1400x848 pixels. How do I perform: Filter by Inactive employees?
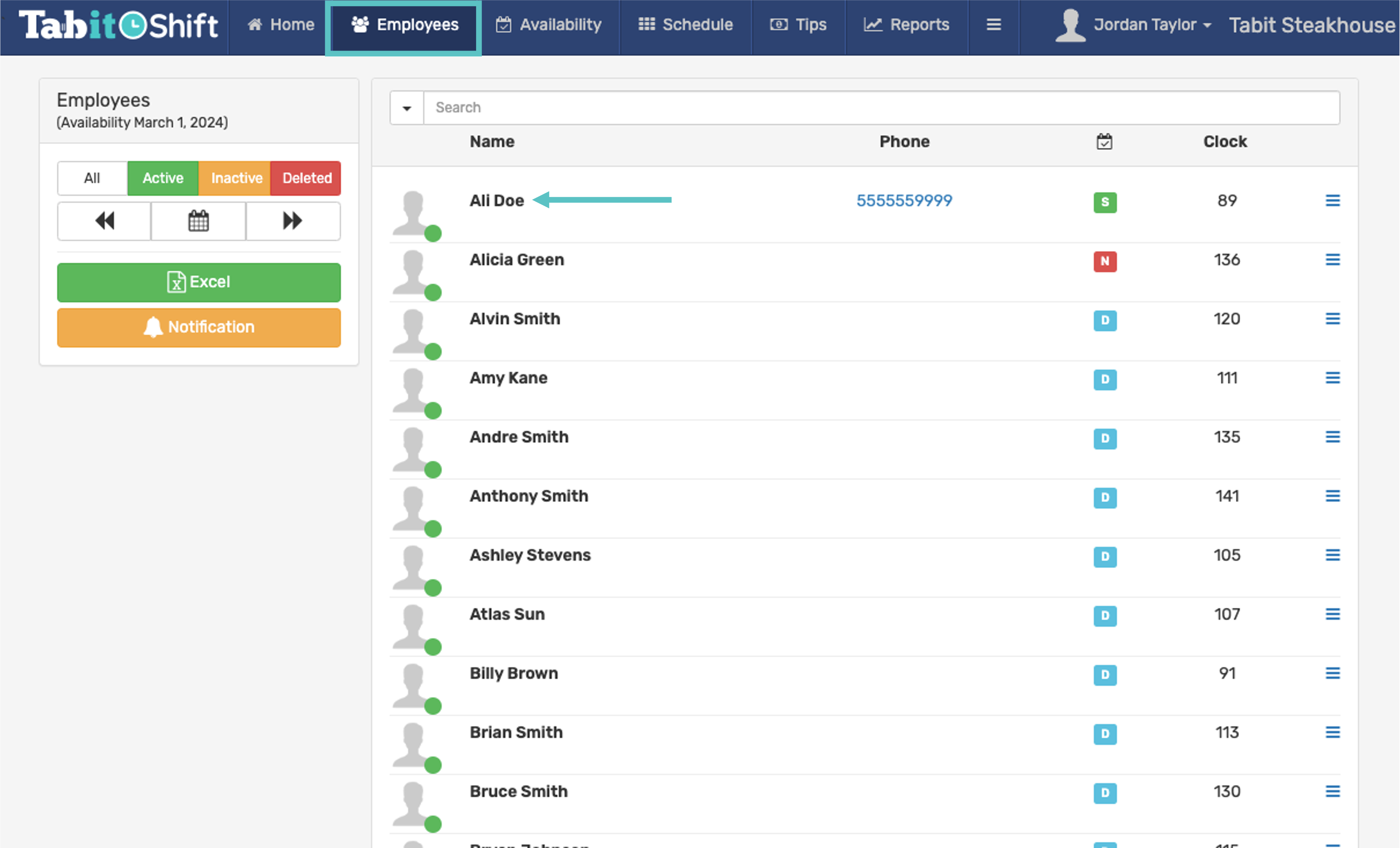click(235, 179)
